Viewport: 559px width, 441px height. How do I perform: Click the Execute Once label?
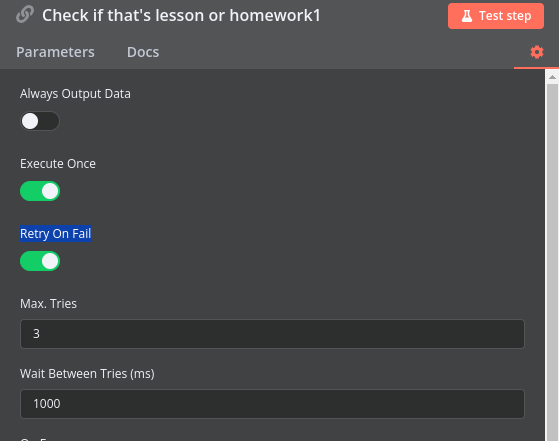click(x=58, y=164)
